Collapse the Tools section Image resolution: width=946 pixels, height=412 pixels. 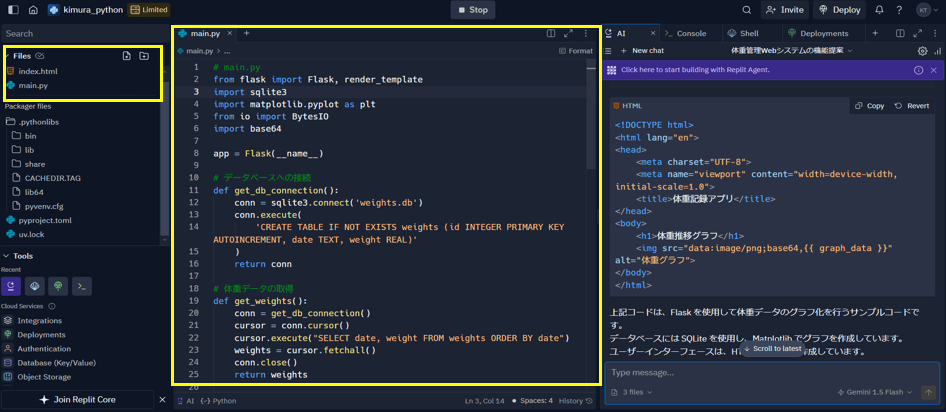(x=5, y=256)
